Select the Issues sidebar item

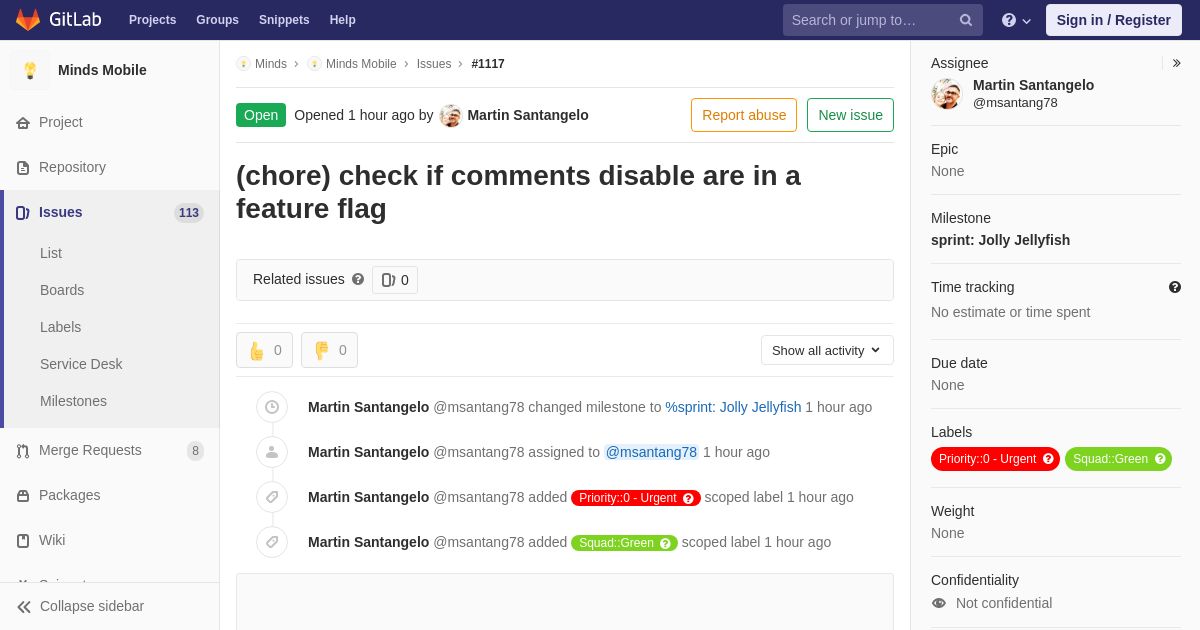pos(110,212)
